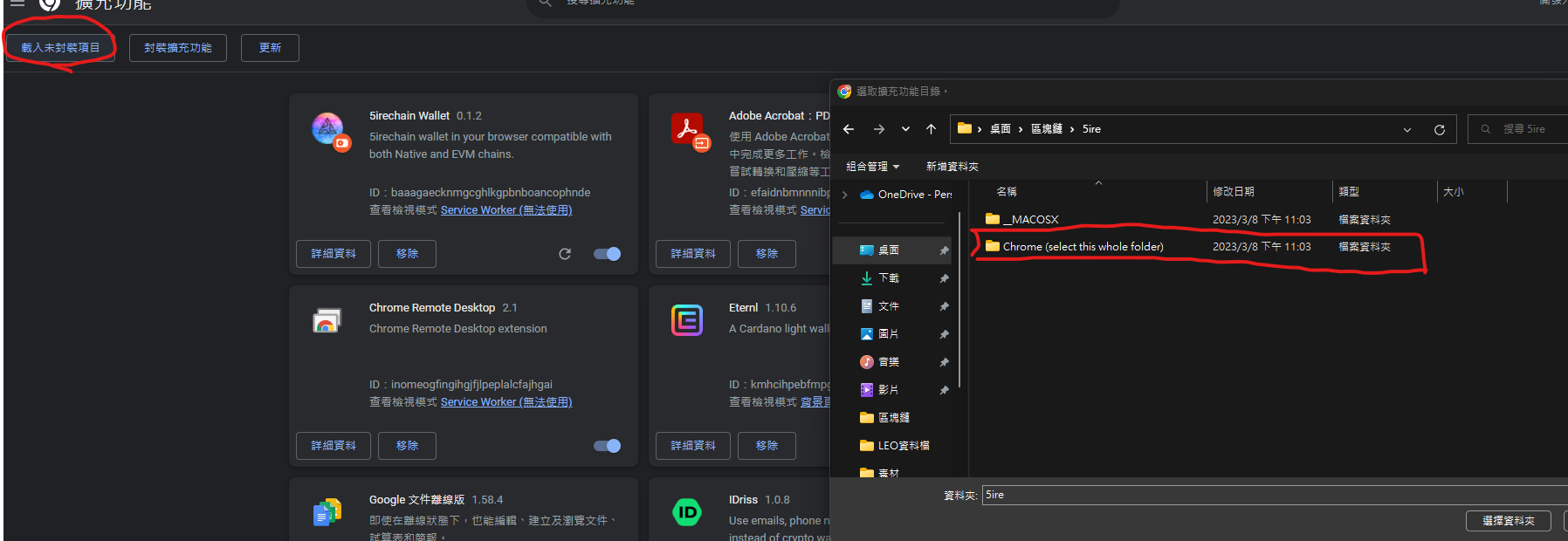
Task: Remove the Eternl extension
Action: [767, 446]
